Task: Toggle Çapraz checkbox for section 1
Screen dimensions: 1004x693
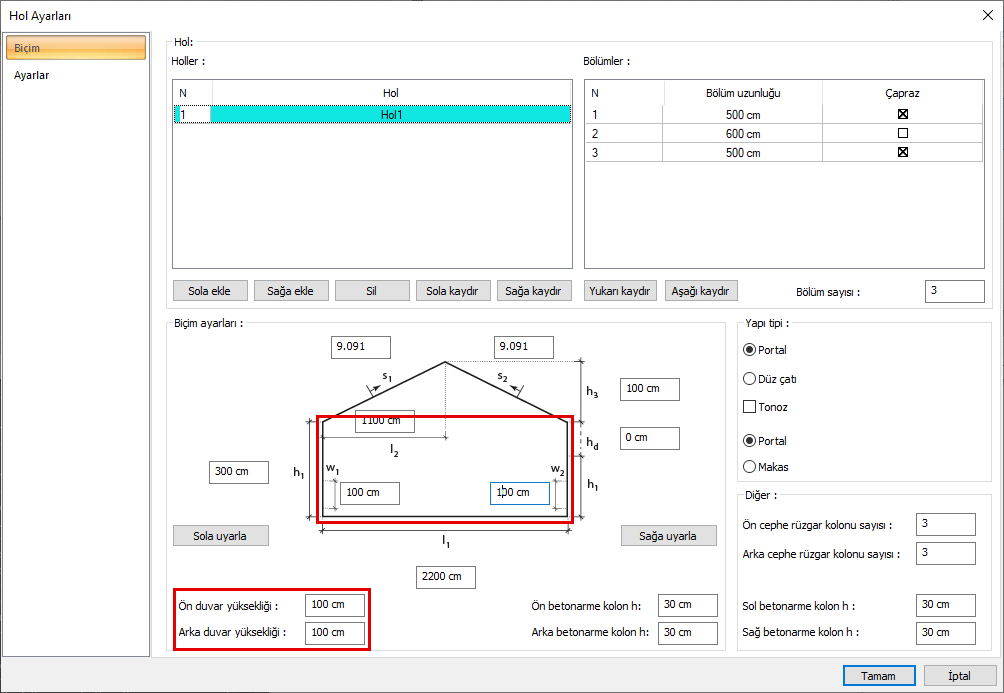Action: [x=902, y=114]
